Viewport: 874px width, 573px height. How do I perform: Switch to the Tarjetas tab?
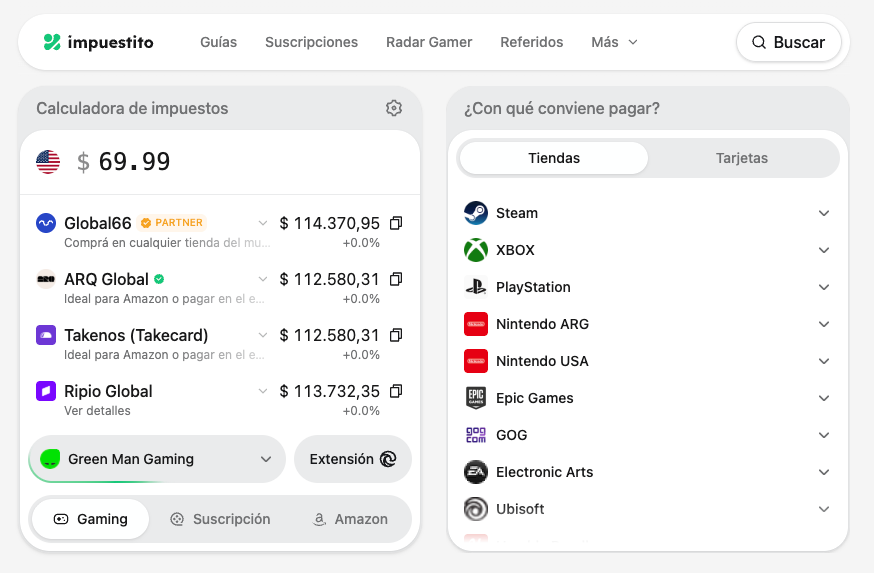[x=742, y=158]
